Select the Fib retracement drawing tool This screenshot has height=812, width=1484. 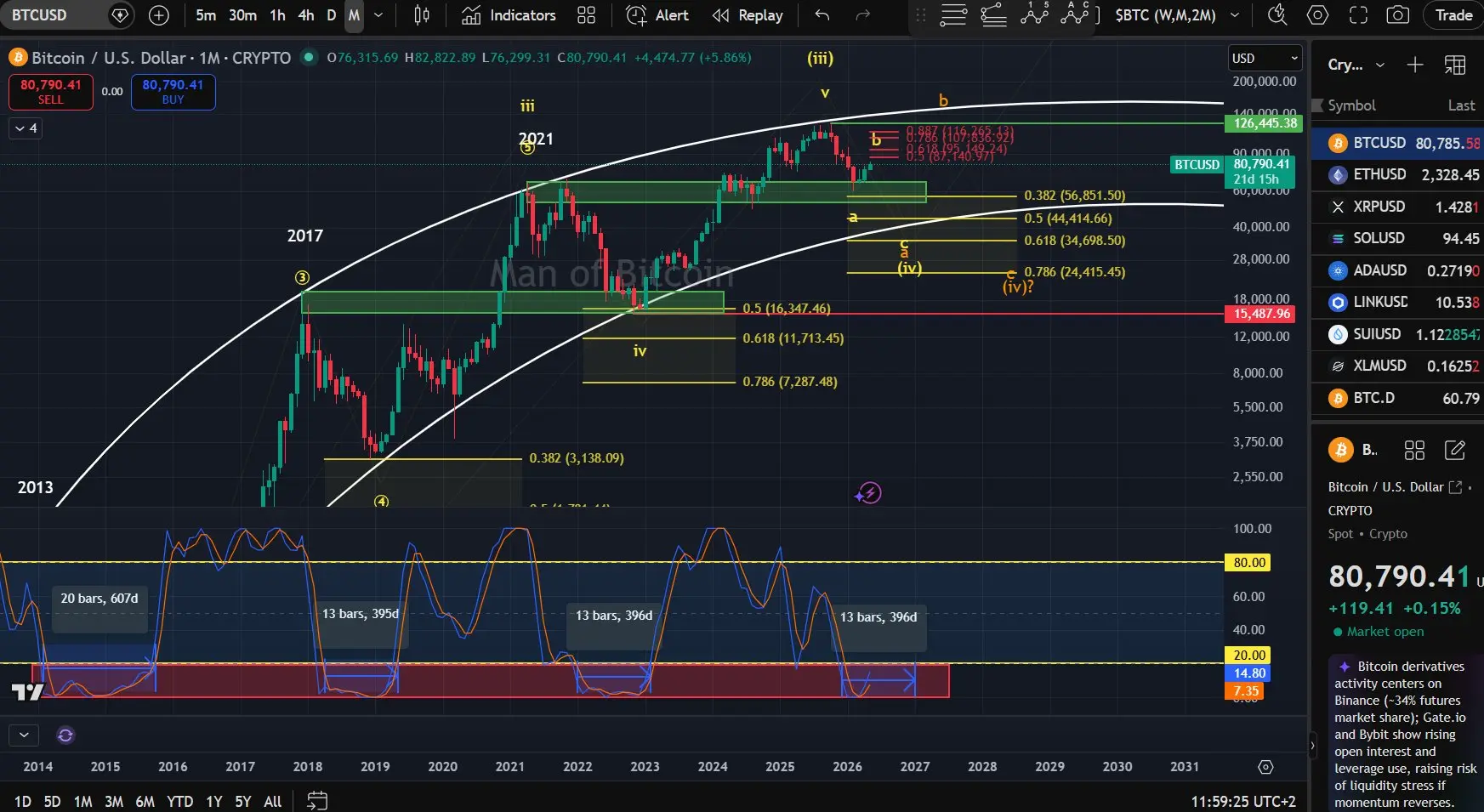pos(953,15)
